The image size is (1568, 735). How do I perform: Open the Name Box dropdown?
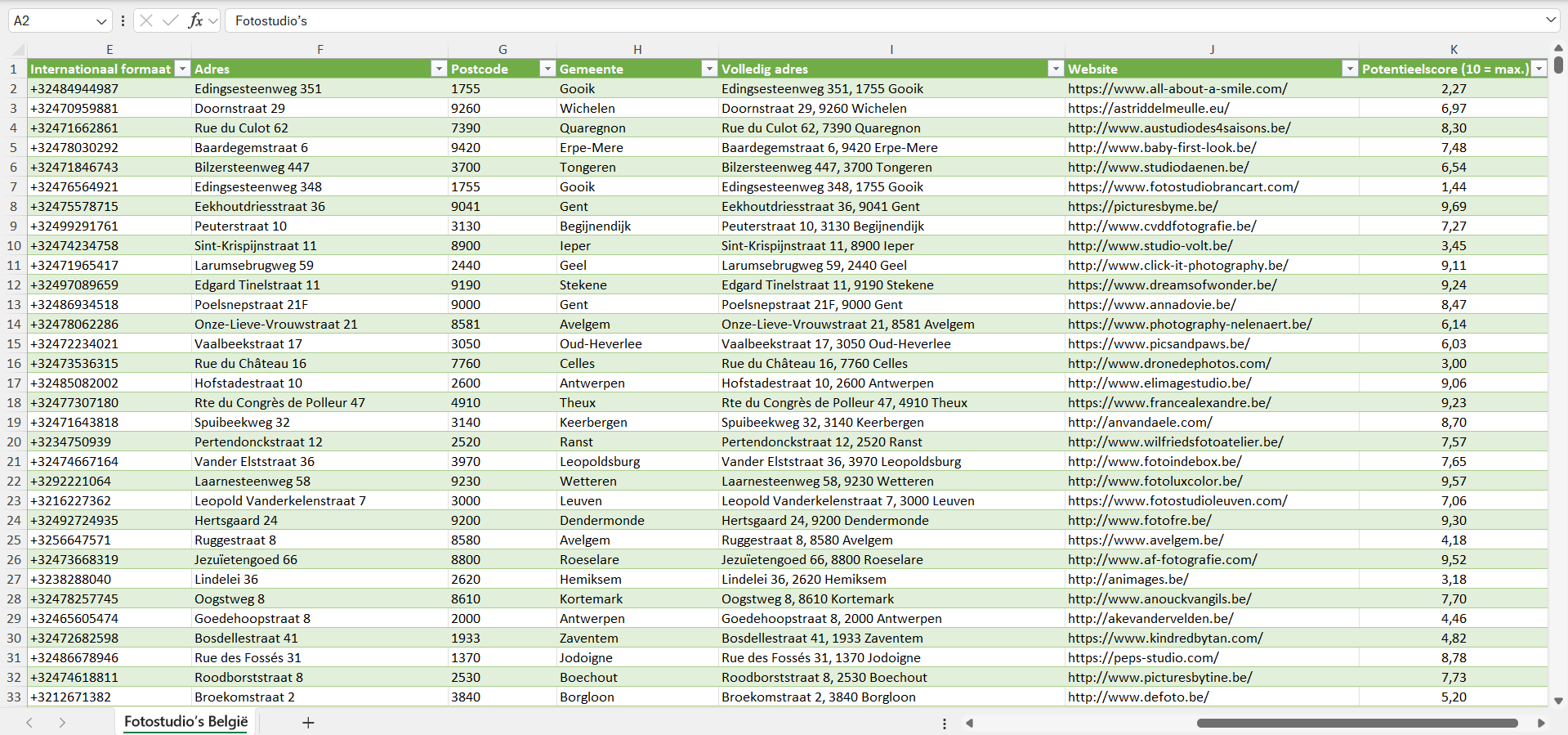point(101,21)
